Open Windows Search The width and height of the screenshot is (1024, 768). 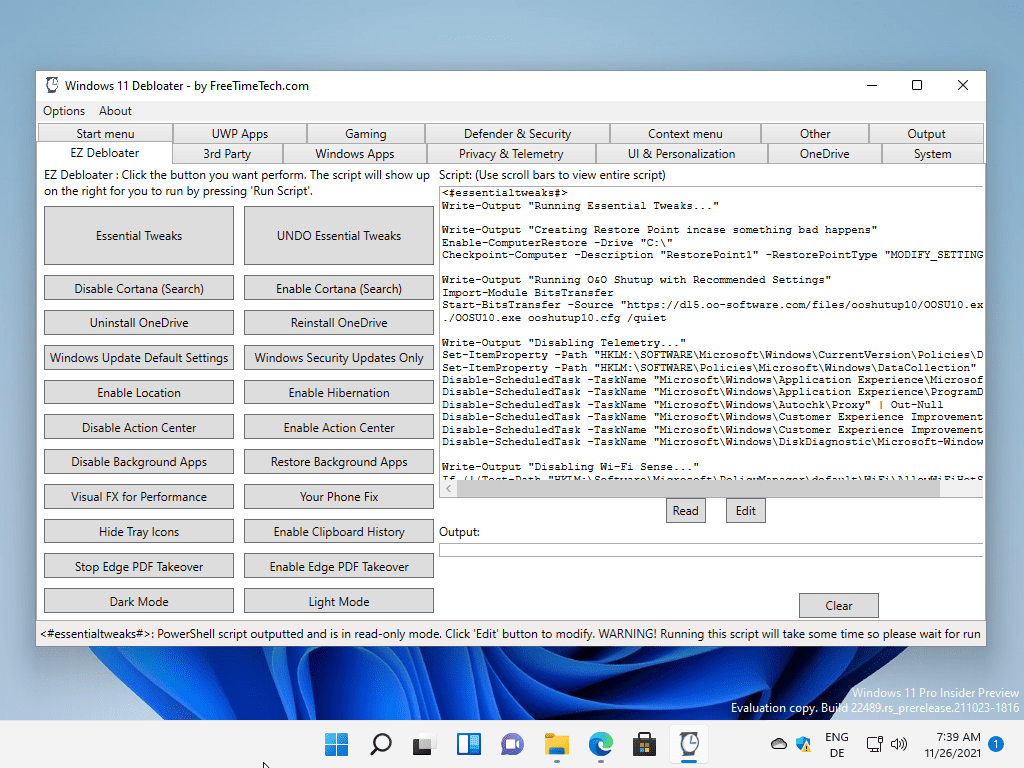pos(380,744)
